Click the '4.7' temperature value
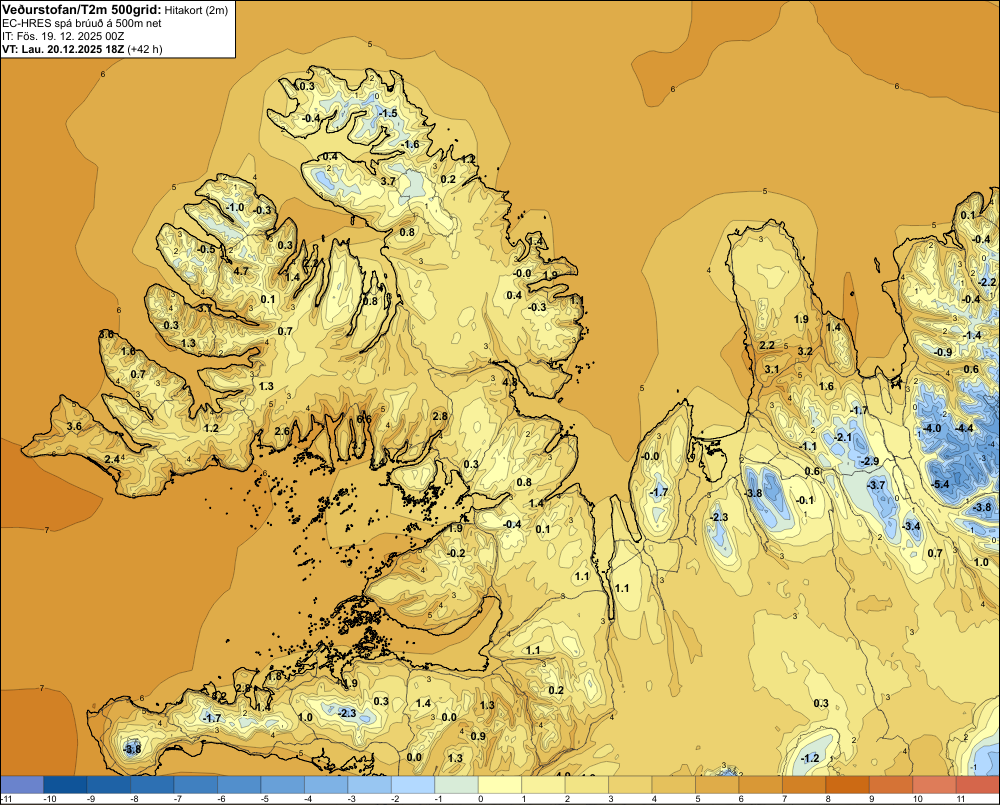The height and width of the screenshot is (805, 1000). click(x=241, y=271)
